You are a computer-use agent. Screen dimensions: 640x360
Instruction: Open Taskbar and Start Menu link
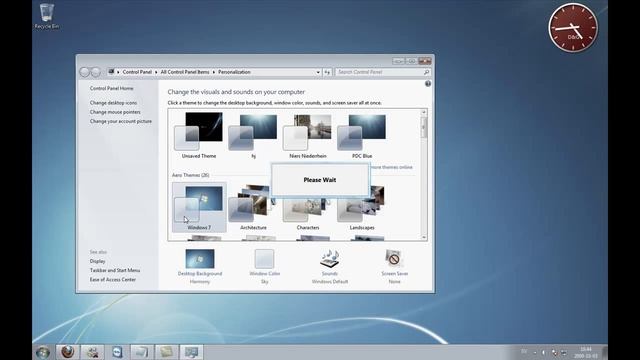point(115,270)
